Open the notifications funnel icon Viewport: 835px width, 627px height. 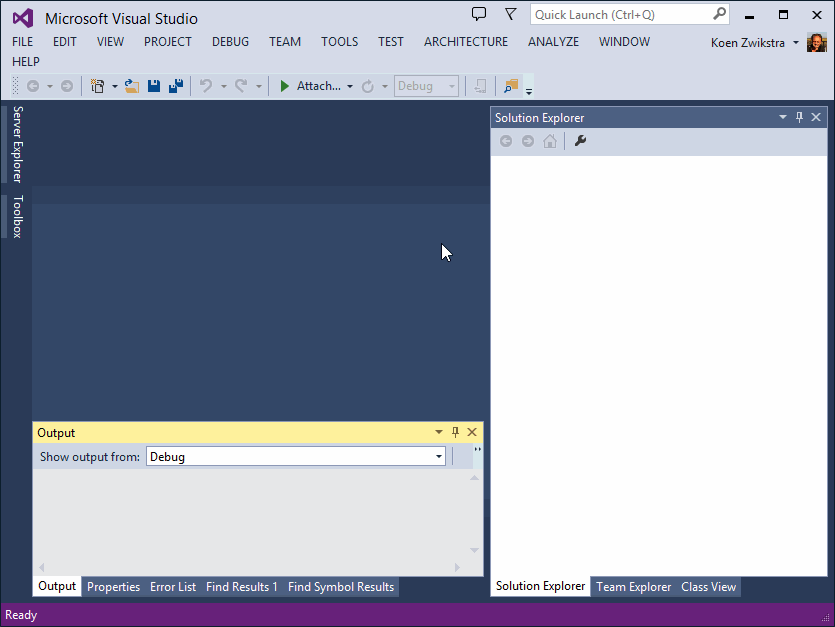point(511,14)
